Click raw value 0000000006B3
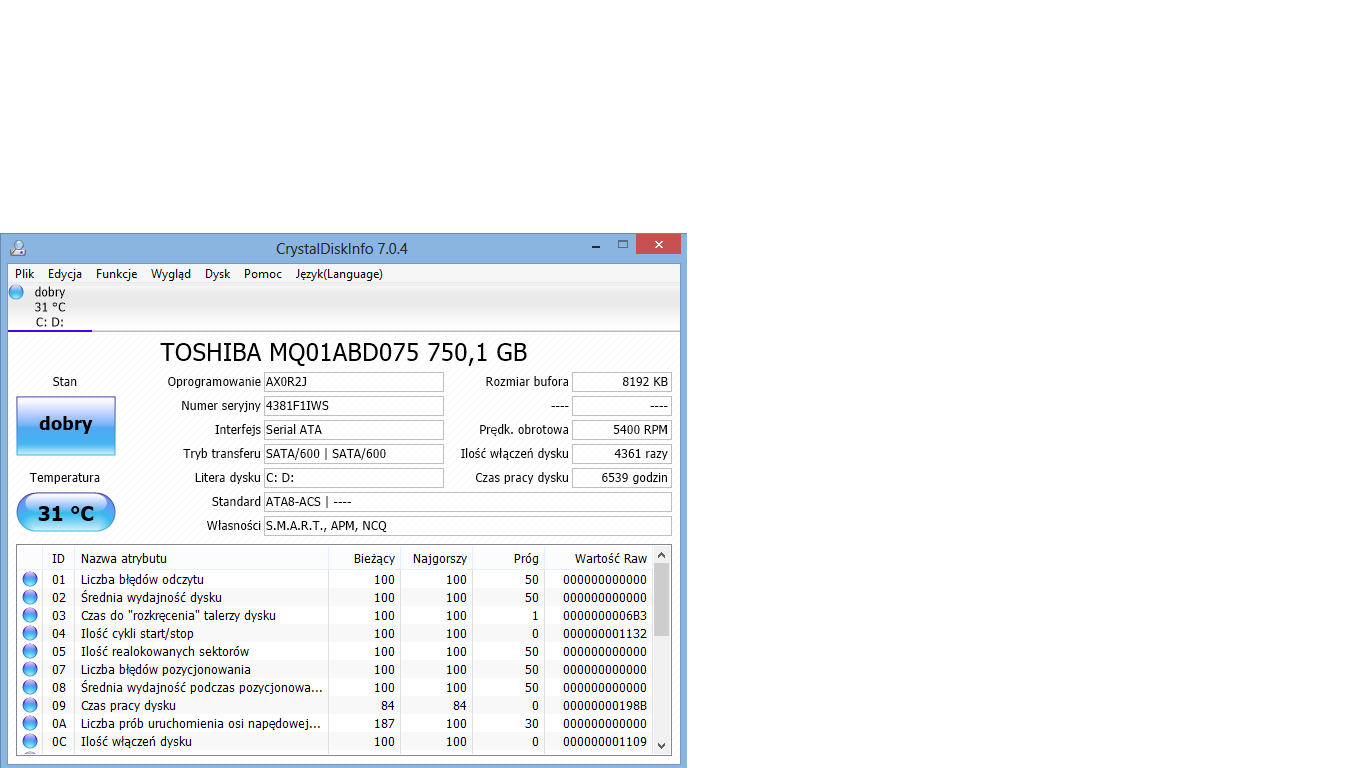 [605, 616]
